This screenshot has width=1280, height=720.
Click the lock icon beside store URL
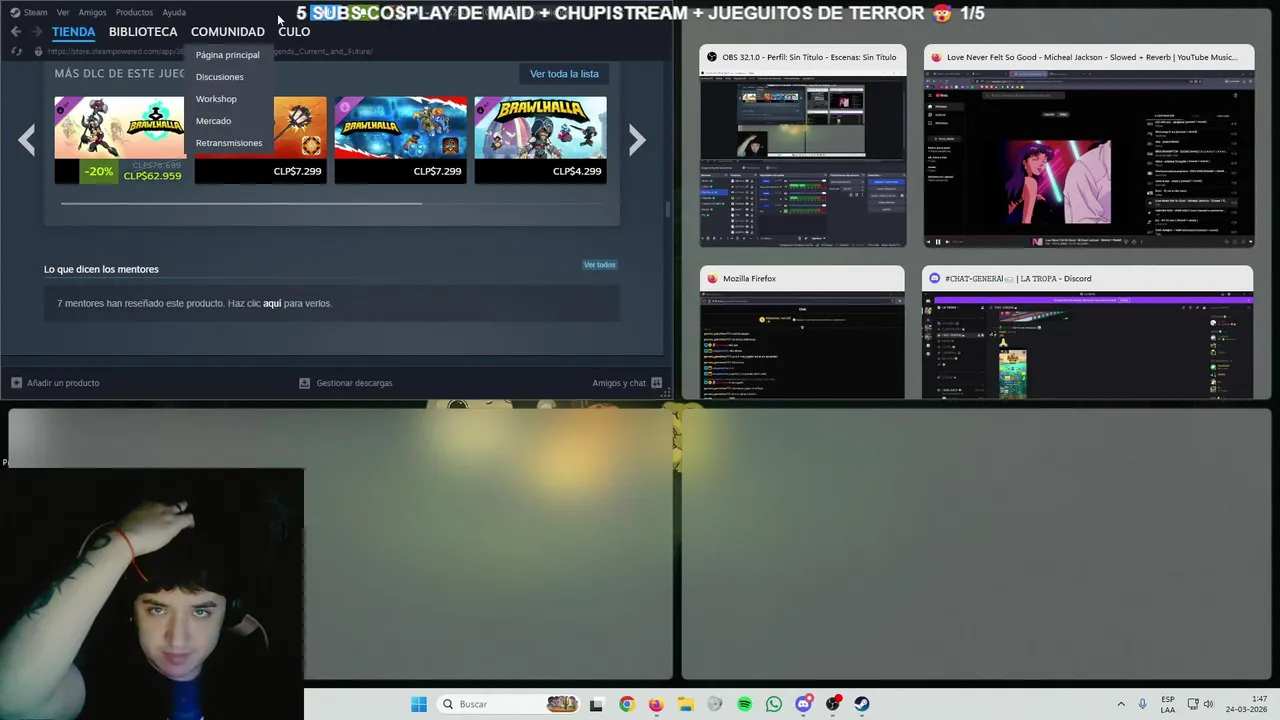click(38, 51)
